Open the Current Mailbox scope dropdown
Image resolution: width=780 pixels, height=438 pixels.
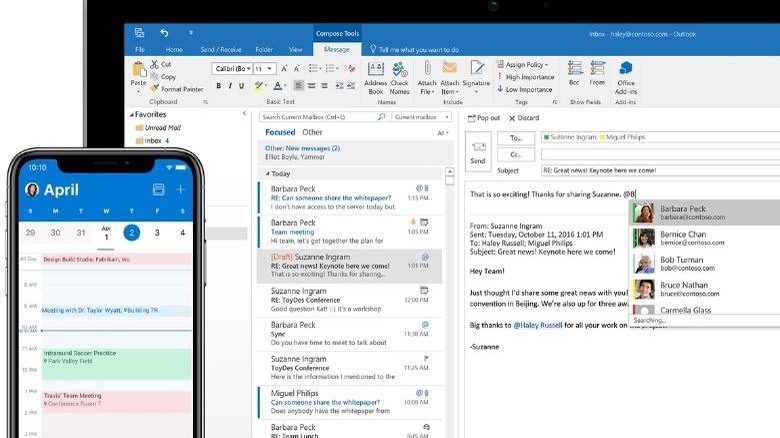420,117
